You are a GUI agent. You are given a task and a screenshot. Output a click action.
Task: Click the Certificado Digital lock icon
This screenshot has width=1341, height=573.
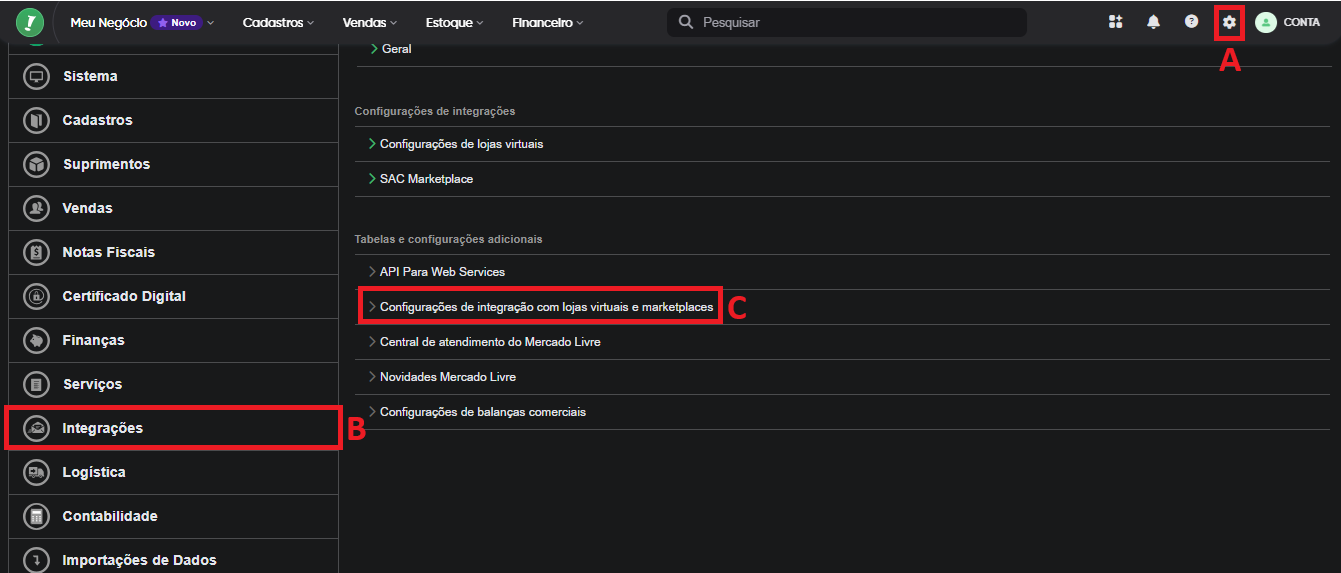click(x=36, y=296)
